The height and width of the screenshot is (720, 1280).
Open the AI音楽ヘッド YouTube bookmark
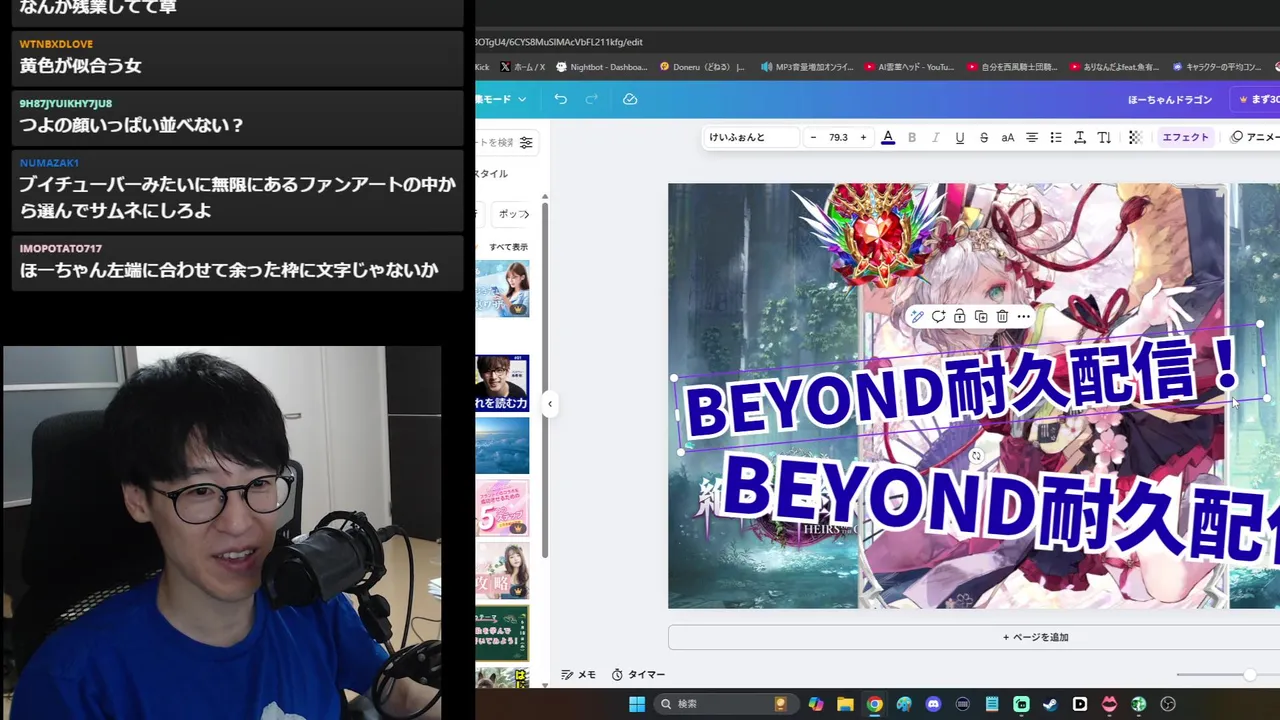(909, 67)
